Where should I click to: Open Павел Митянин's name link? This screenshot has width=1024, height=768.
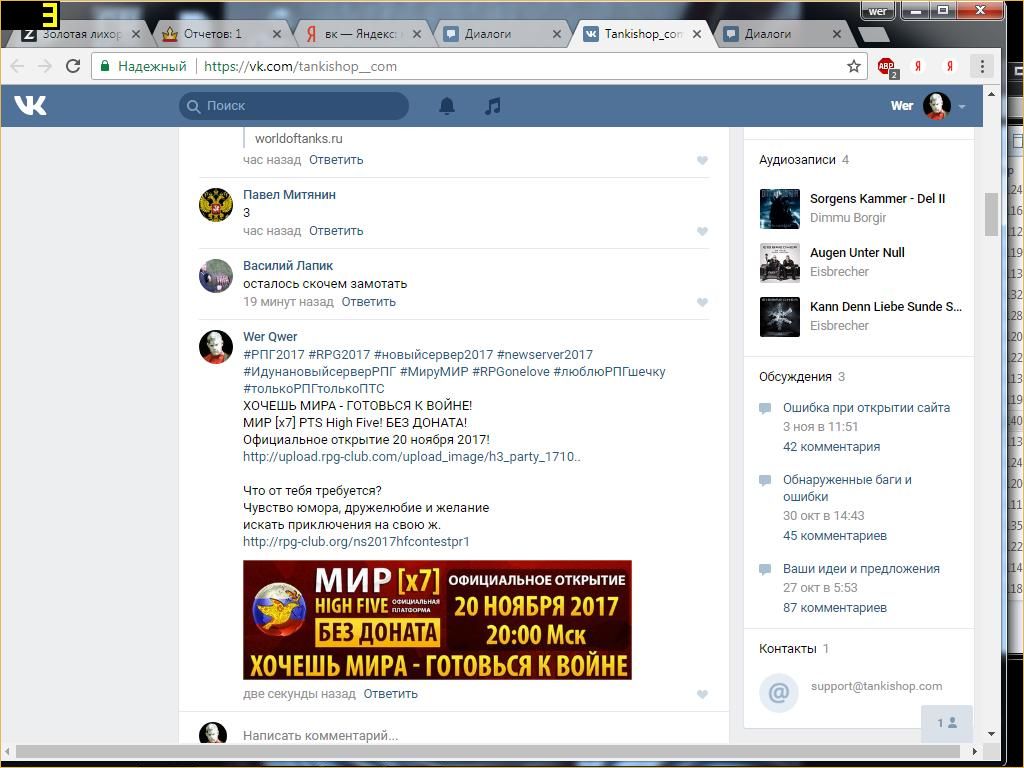coord(289,195)
